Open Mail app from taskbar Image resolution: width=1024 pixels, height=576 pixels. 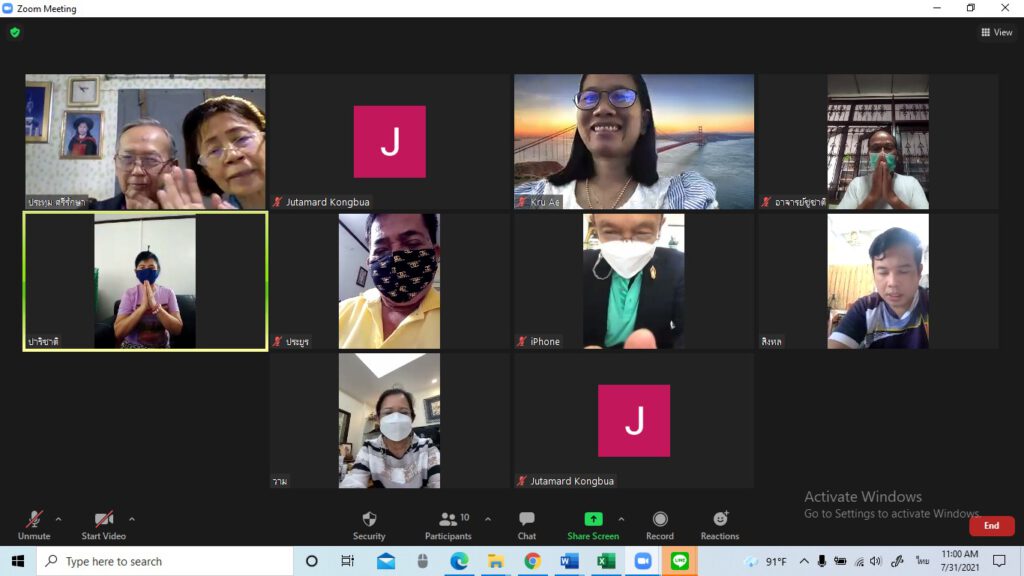click(x=385, y=561)
